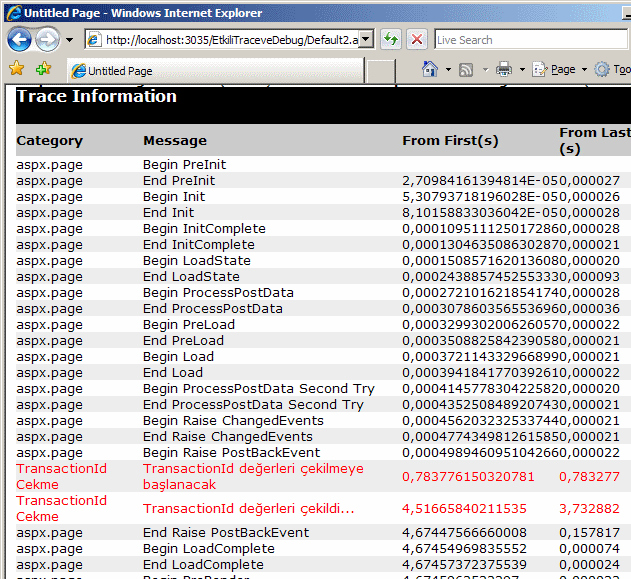Open the recent pages dropdown arrow
Viewport: 631px width, 579px height.
pyautogui.click(x=69, y=40)
